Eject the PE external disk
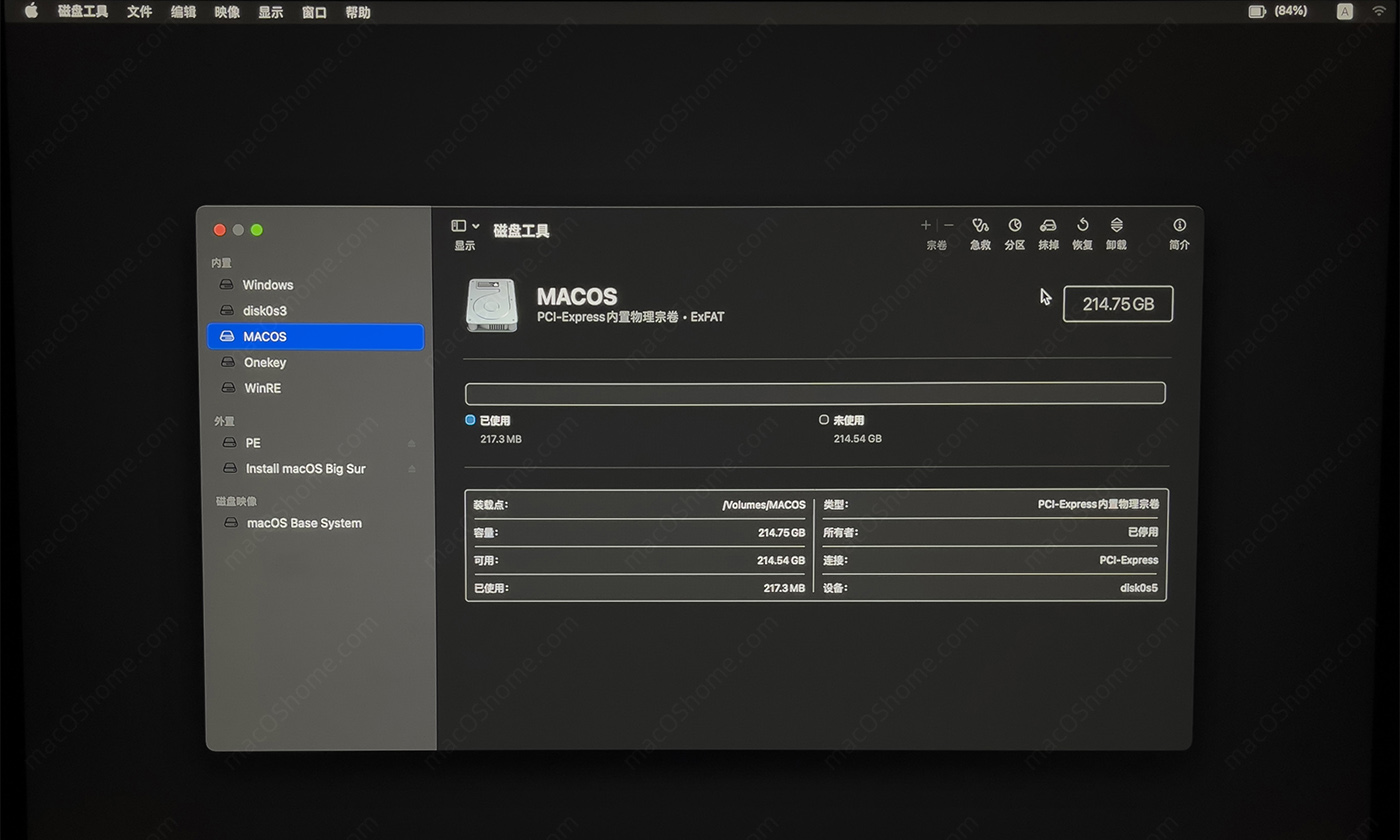The image size is (1400, 840). (x=411, y=443)
